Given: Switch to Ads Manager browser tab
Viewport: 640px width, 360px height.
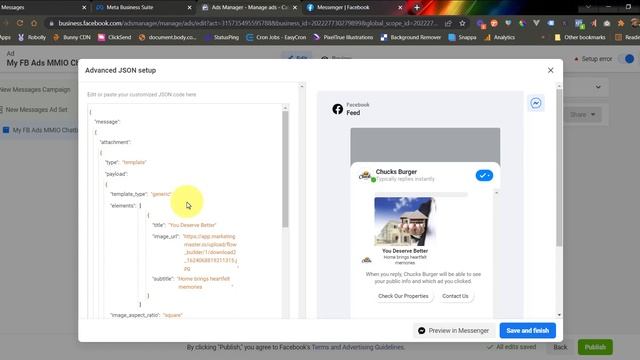Looking at the screenshot, I should coord(249,7).
